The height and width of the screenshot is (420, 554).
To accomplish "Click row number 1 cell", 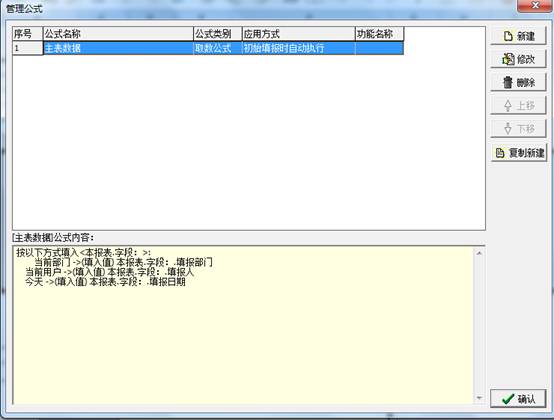I will click(28, 48).
